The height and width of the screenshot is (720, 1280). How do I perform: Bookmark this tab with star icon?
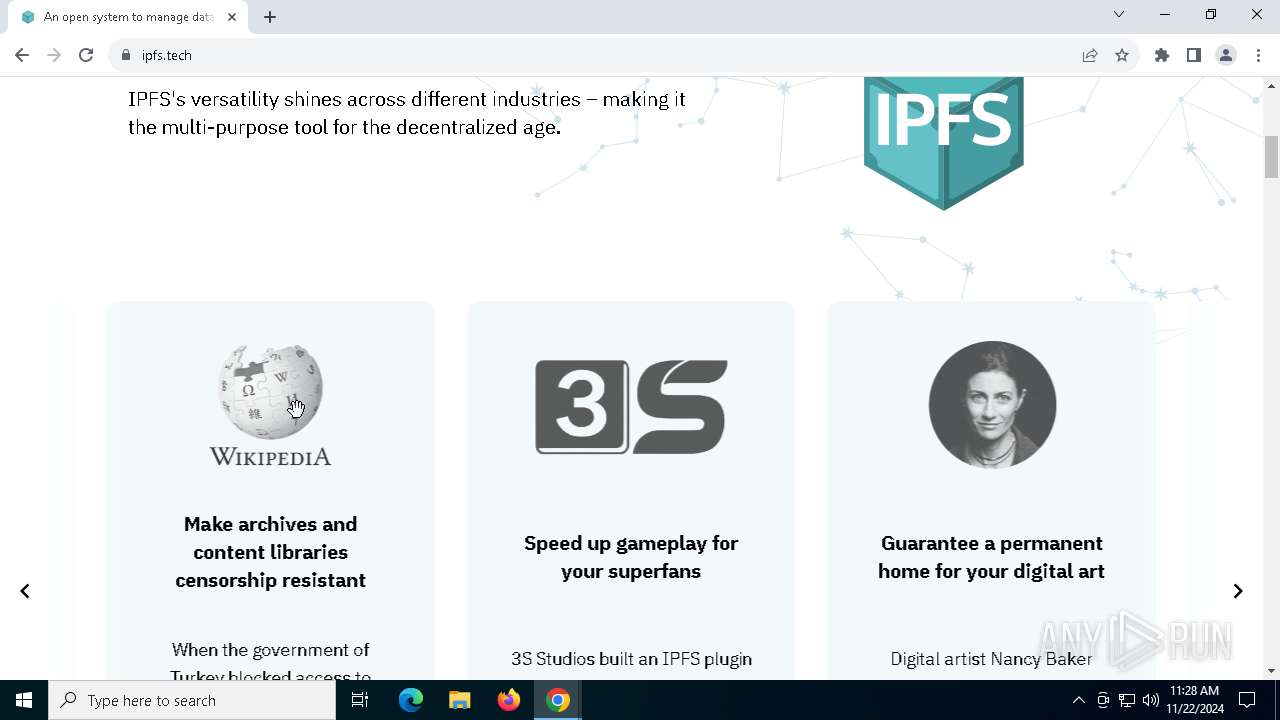pyautogui.click(x=1122, y=55)
